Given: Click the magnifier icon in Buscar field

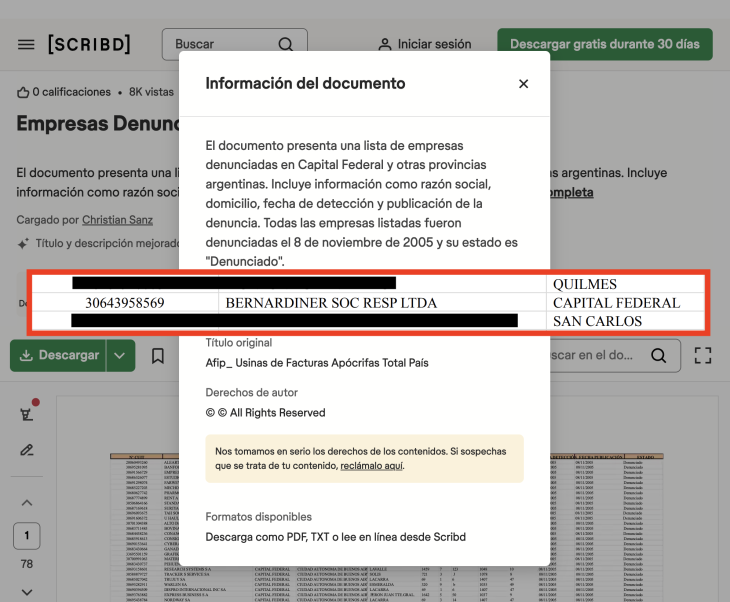Looking at the screenshot, I should [286, 45].
